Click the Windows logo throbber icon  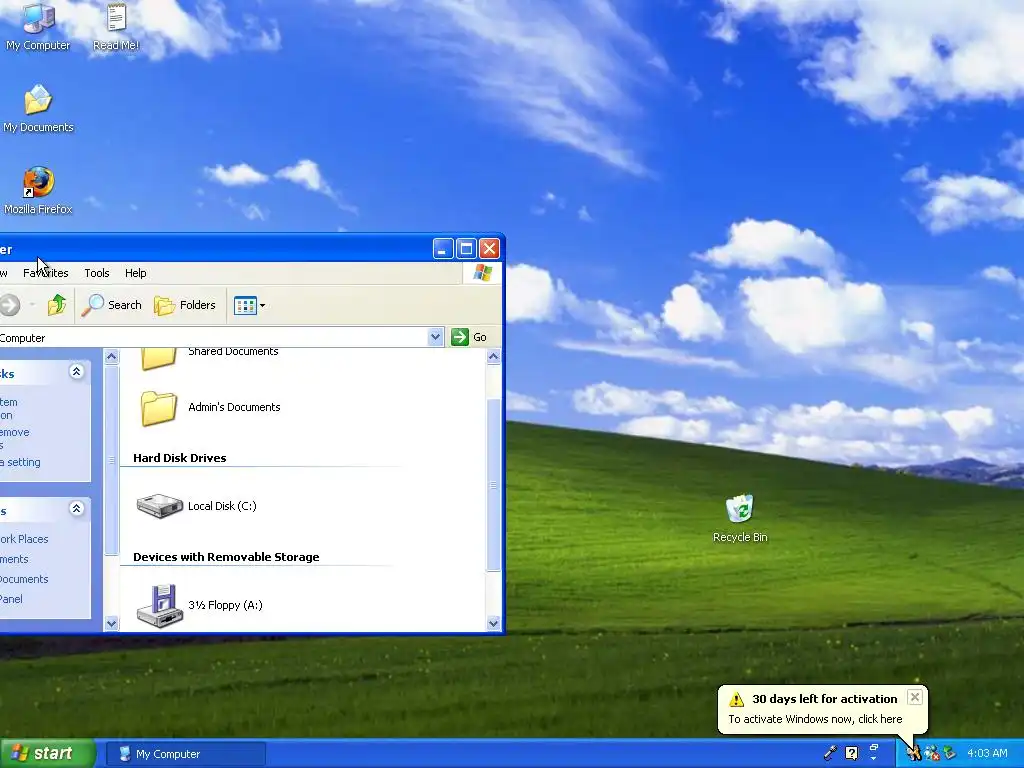pyautogui.click(x=483, y=273)
